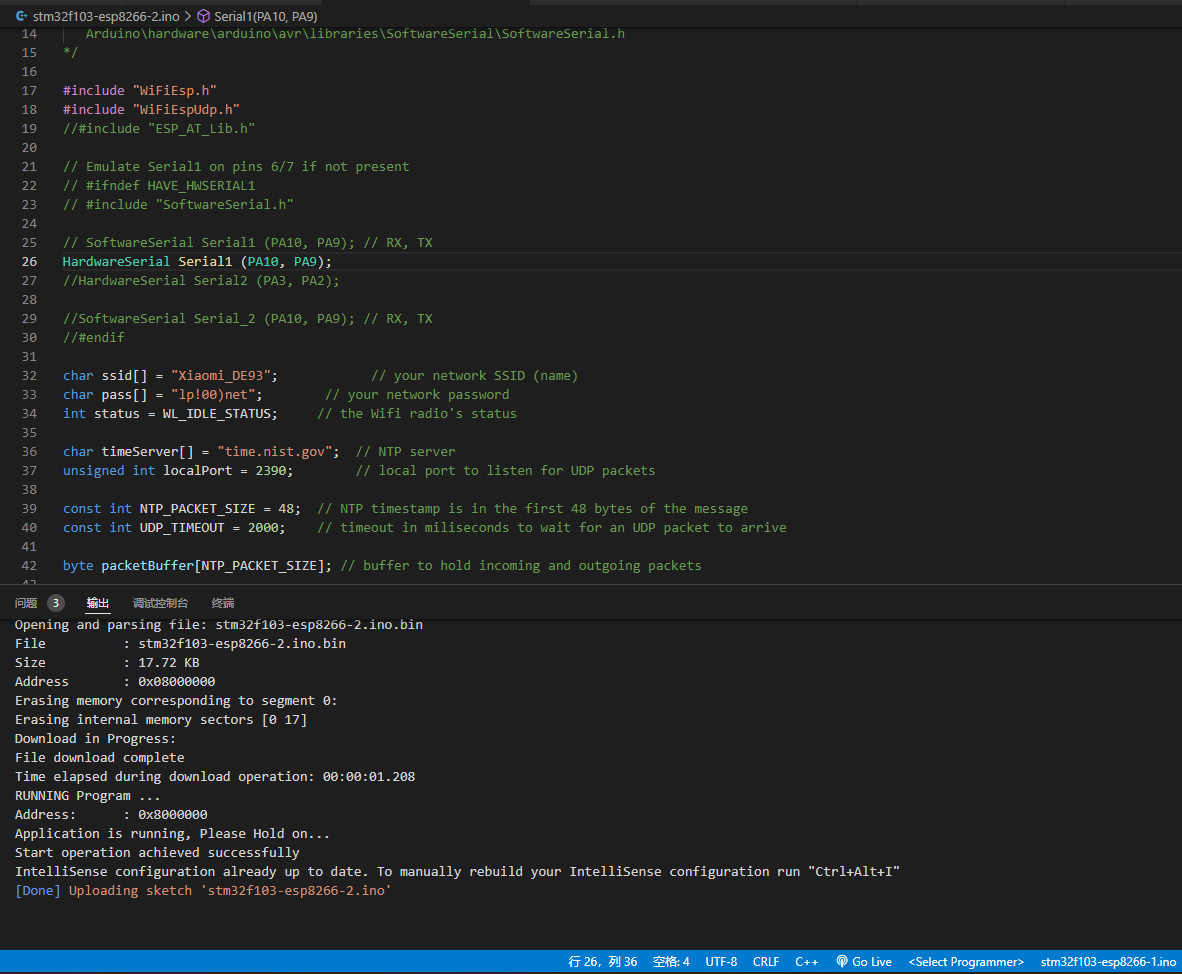1182x974 pixels.
Task: Click the C++ language mode selector
Action: [x=806, y=961]
